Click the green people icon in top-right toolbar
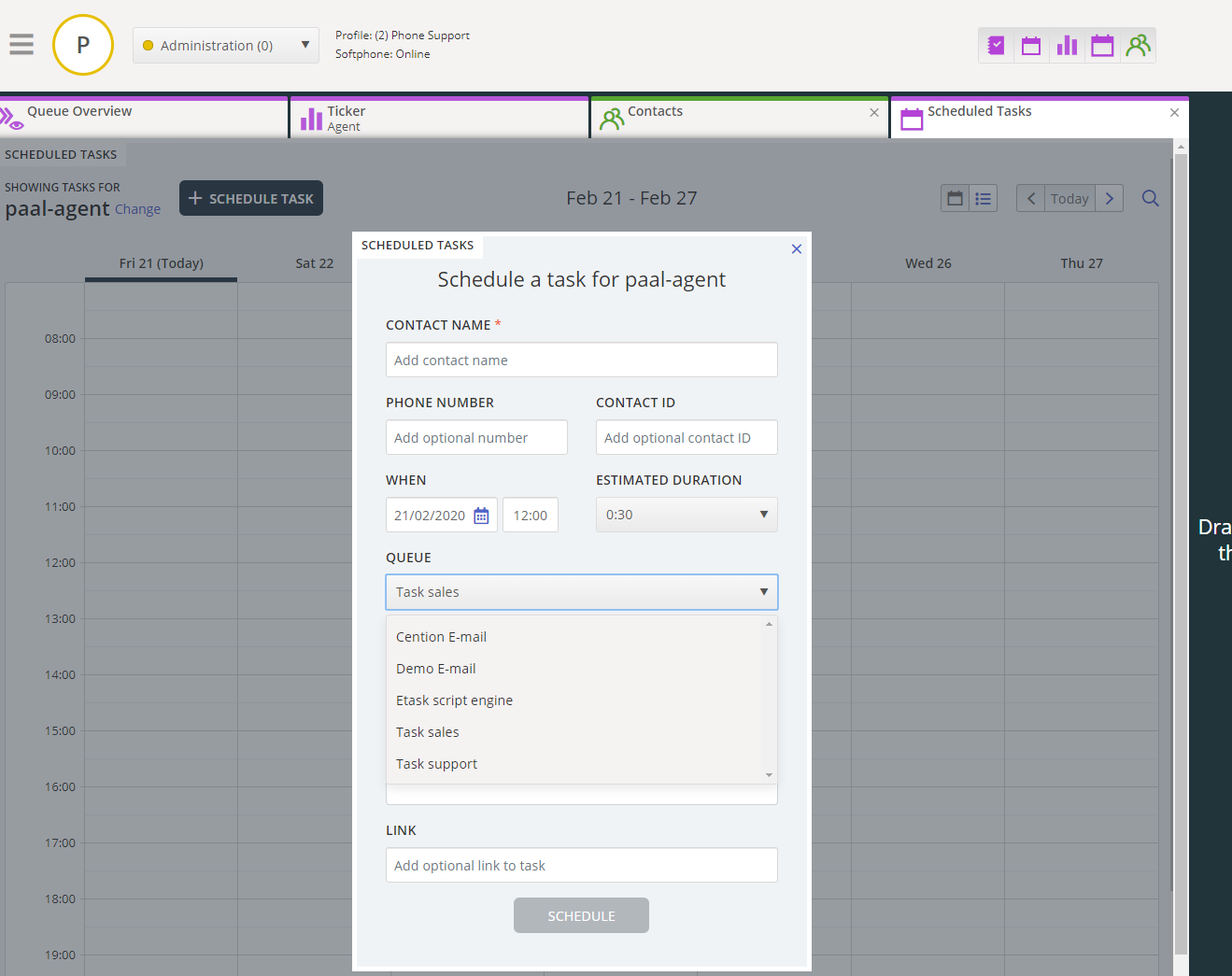The height and width of the screenshot is (976, 1232). click(1138, 46)
